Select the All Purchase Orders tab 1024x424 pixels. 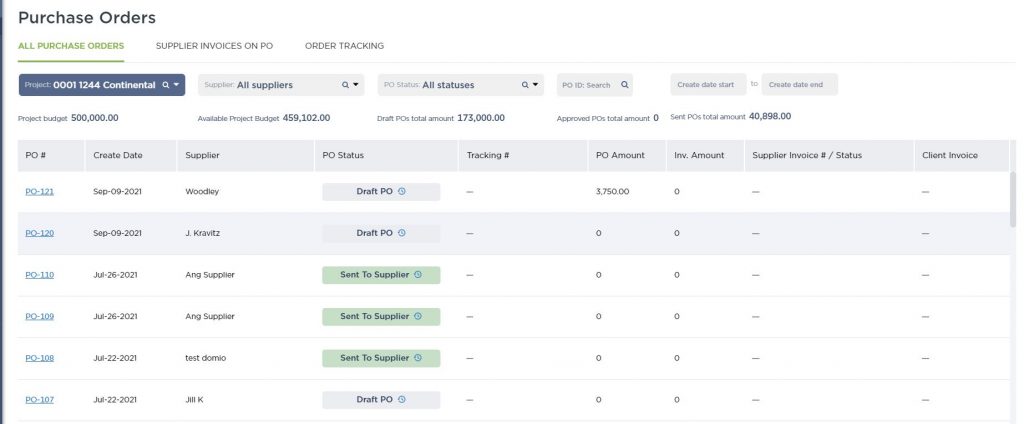[71, 46]
